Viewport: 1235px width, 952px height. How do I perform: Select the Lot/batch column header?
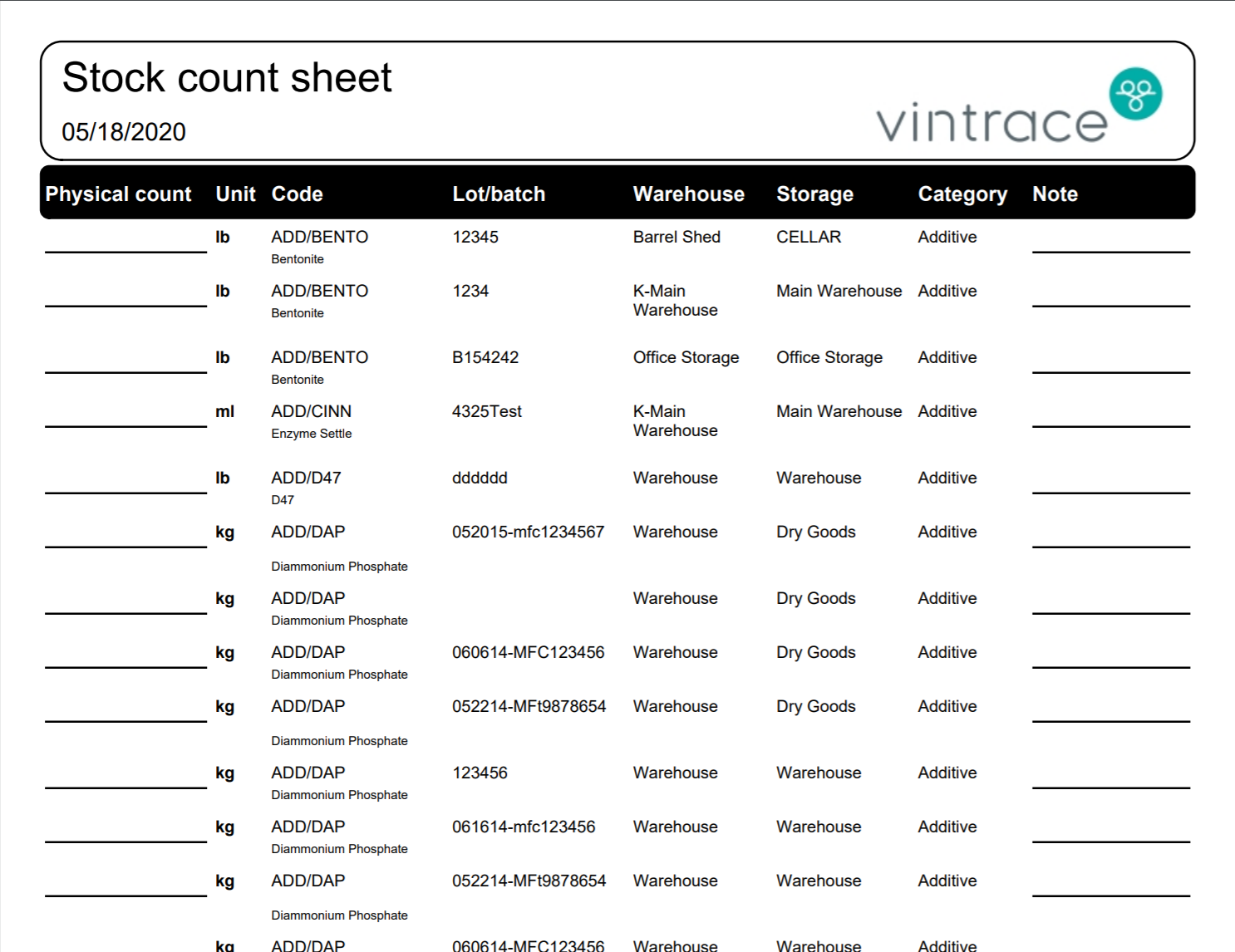point(499,194)
